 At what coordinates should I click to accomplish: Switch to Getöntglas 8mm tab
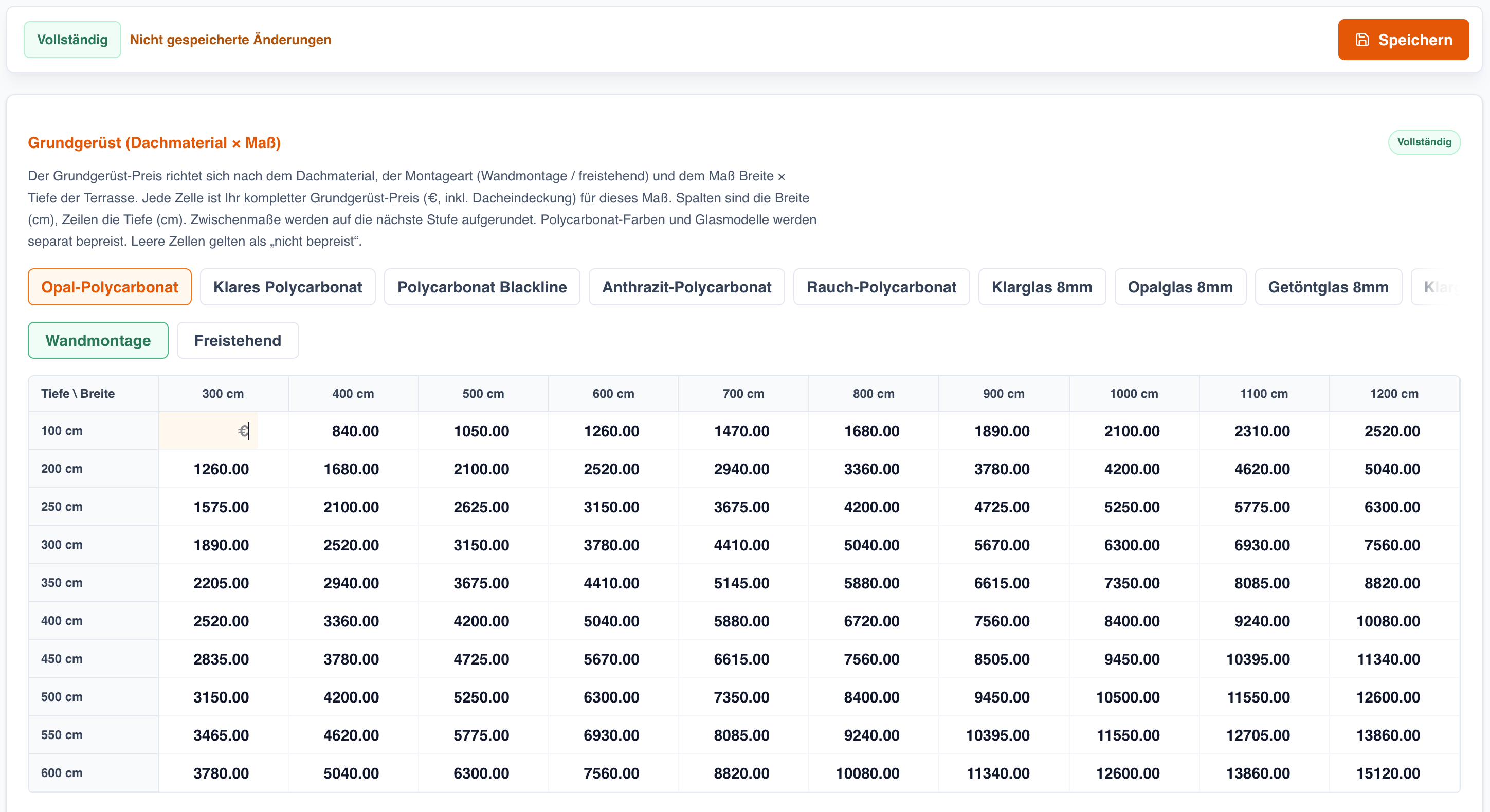pyautogui.click(x=1328, y=287)
